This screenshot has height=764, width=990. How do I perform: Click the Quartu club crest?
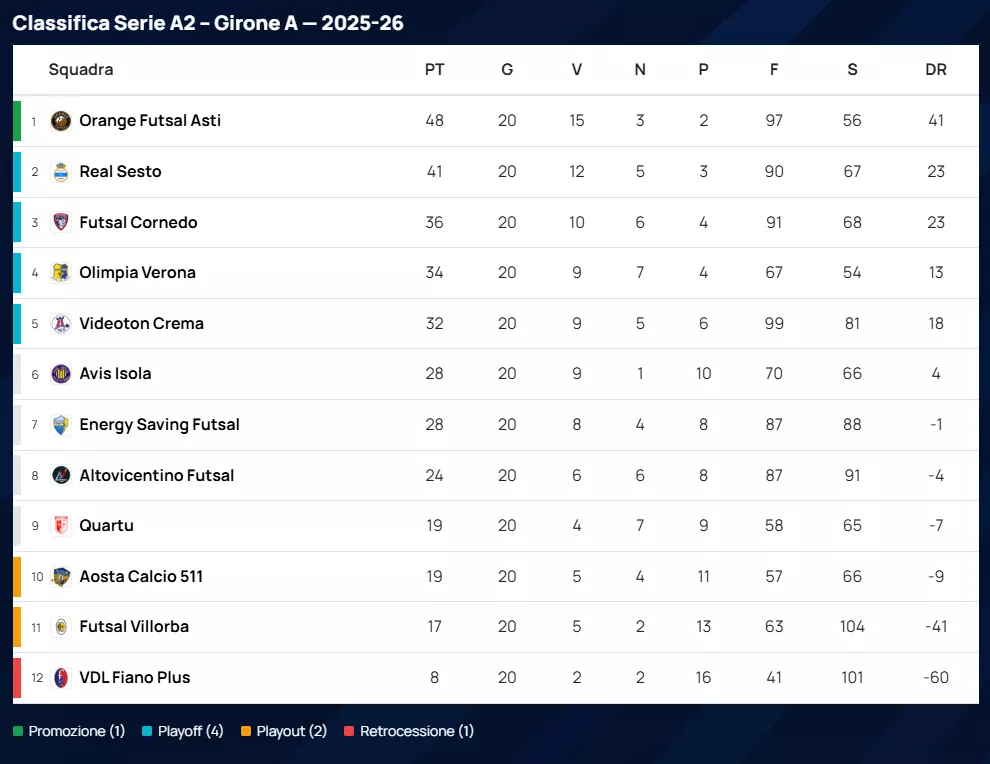(x=61, y=526)
